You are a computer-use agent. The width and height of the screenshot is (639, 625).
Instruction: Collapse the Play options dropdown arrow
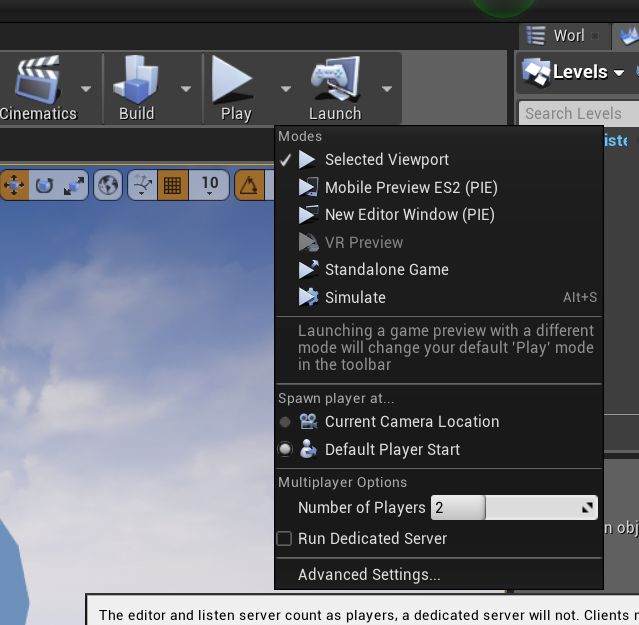[286, 88]
